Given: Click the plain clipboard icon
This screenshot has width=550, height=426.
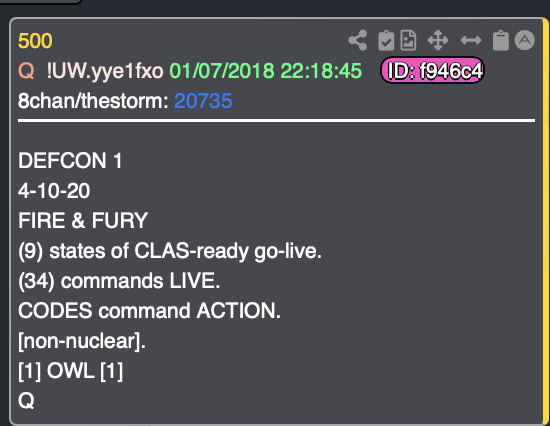Looking at the screenshot, I should pos(501,41).
